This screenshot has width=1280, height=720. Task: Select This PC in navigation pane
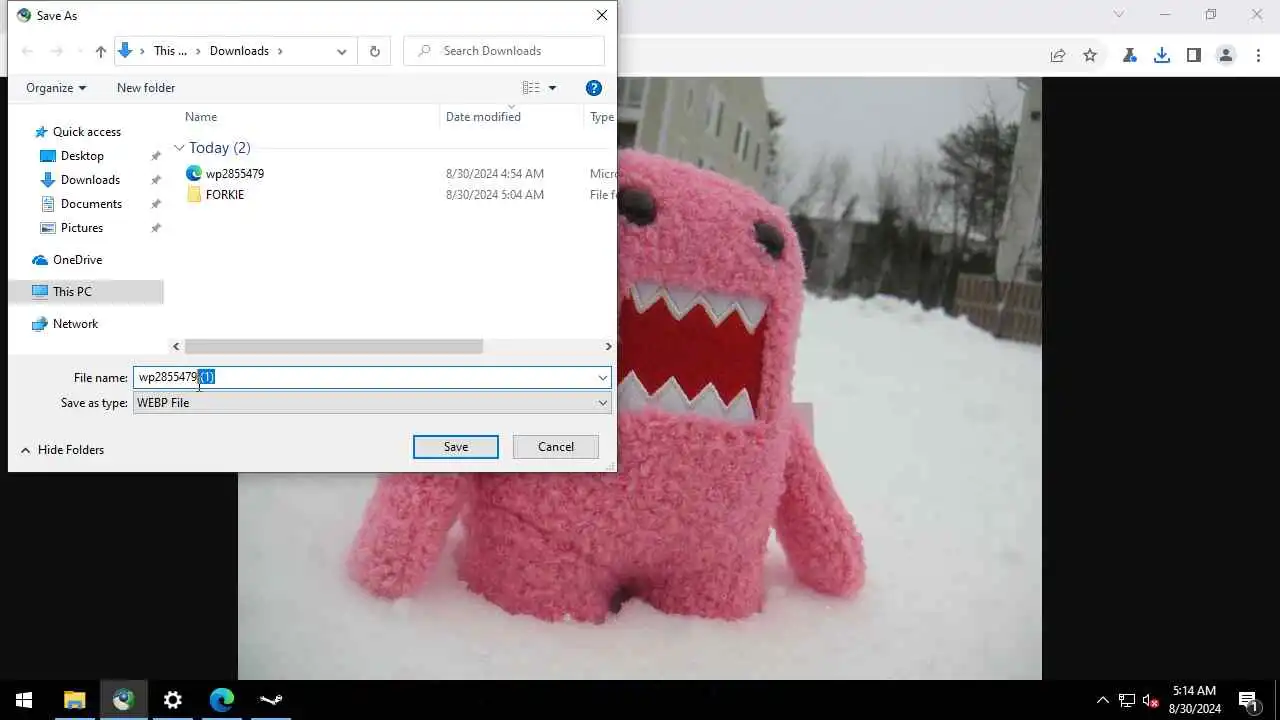72,292
